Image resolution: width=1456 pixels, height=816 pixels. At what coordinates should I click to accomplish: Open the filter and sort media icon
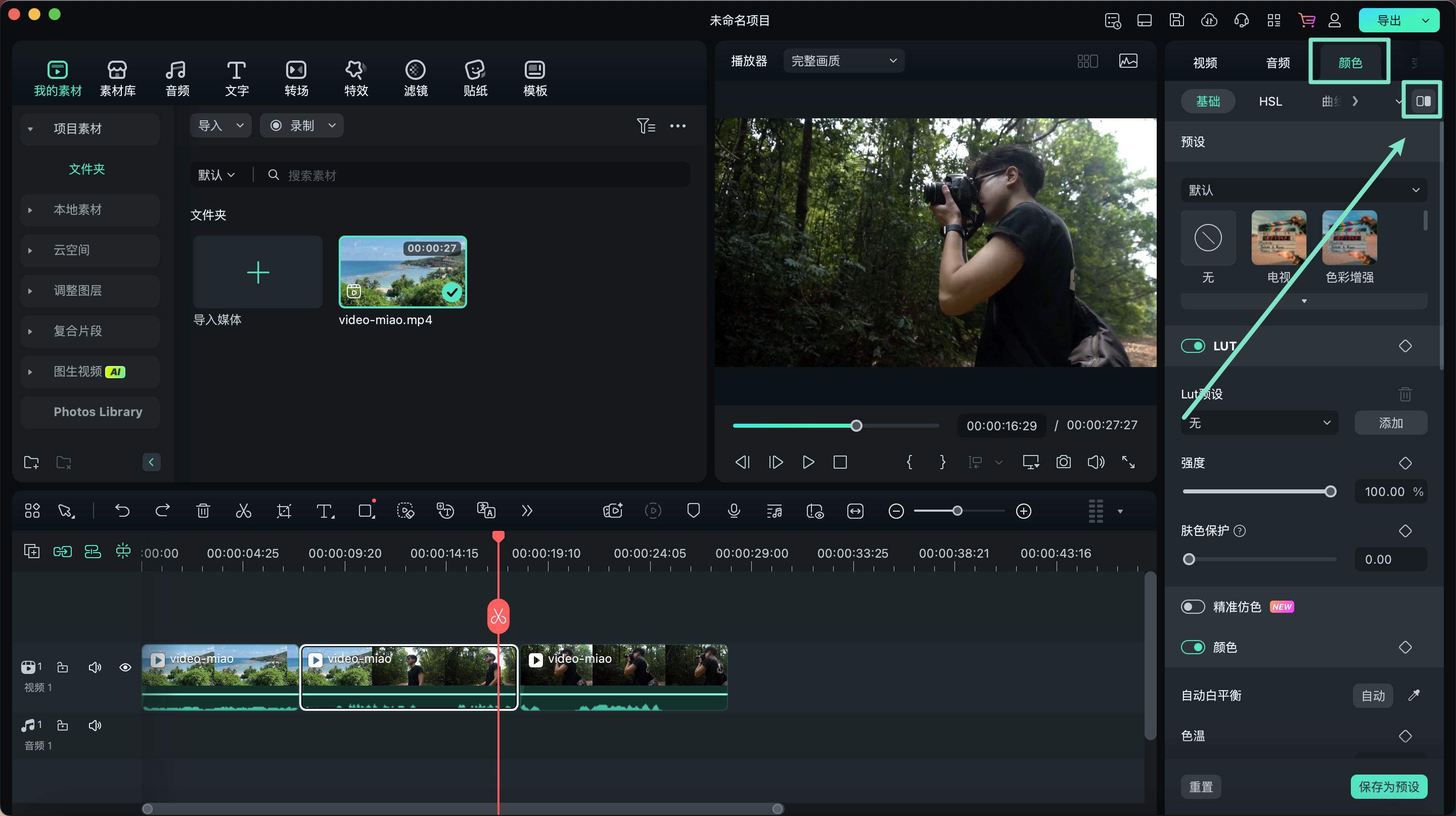[x=646, y=125]
